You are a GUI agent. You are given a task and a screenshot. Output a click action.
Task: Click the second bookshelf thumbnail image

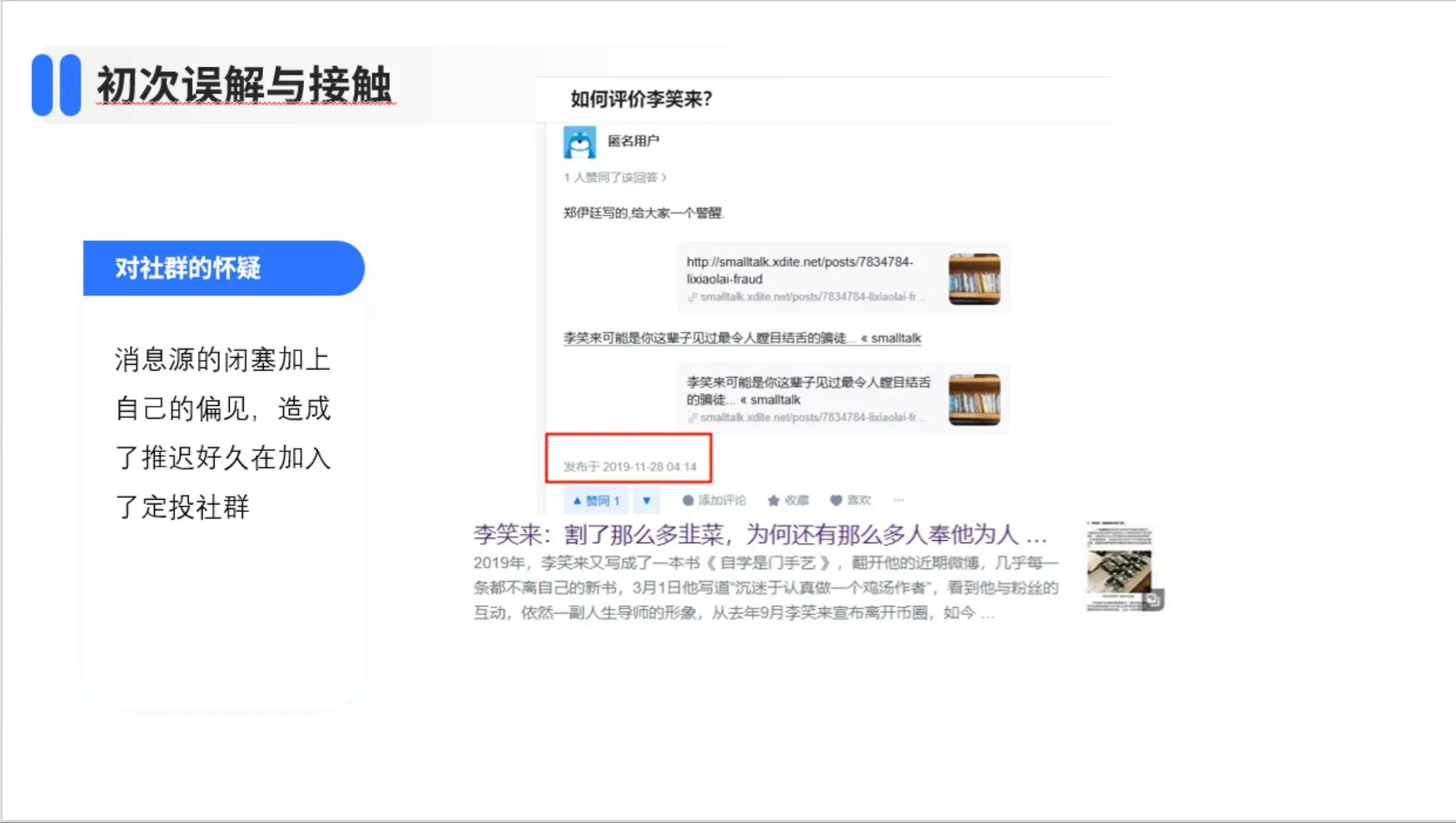pyautogui.click(x=974, y=399)
